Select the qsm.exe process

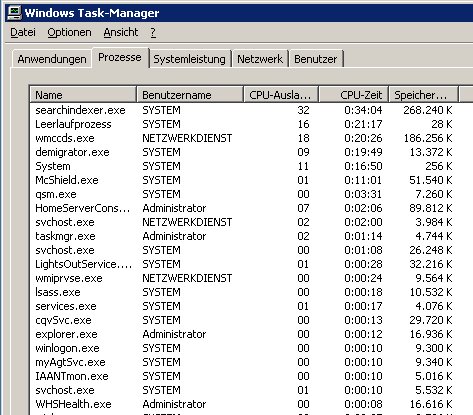pos(244,194)
